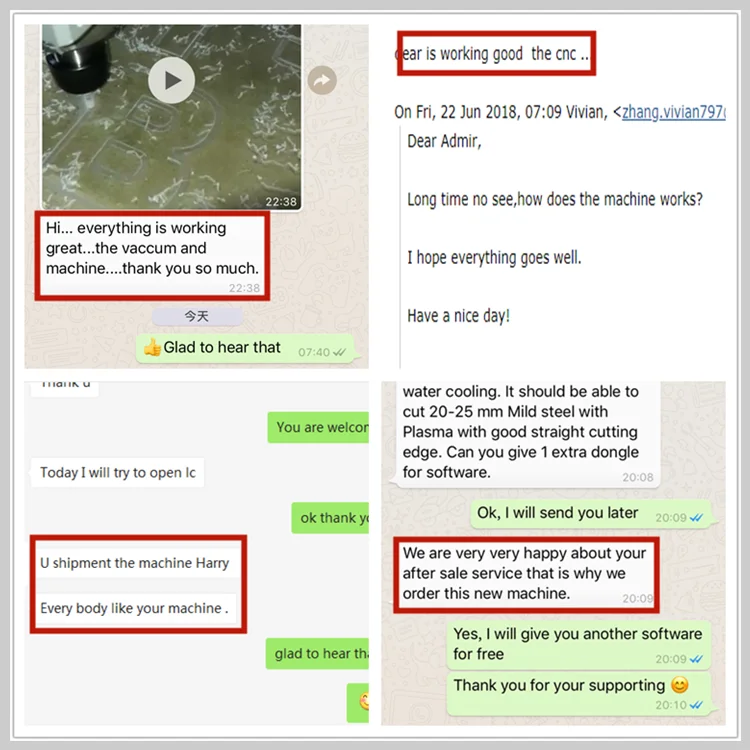Click the 'Yes, I will give you another software' reply

coord(579,644)
